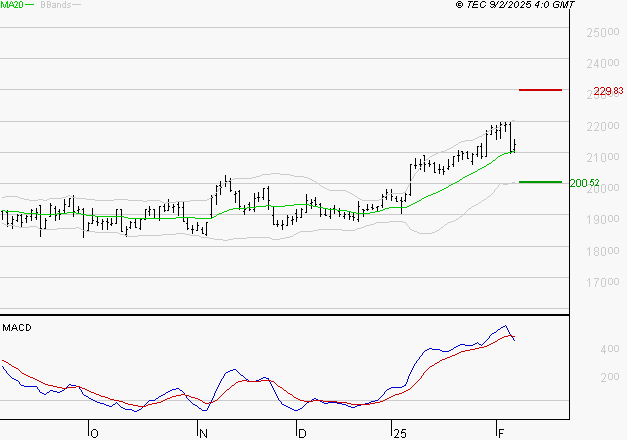Click the 210.00 price axis label

603,157
